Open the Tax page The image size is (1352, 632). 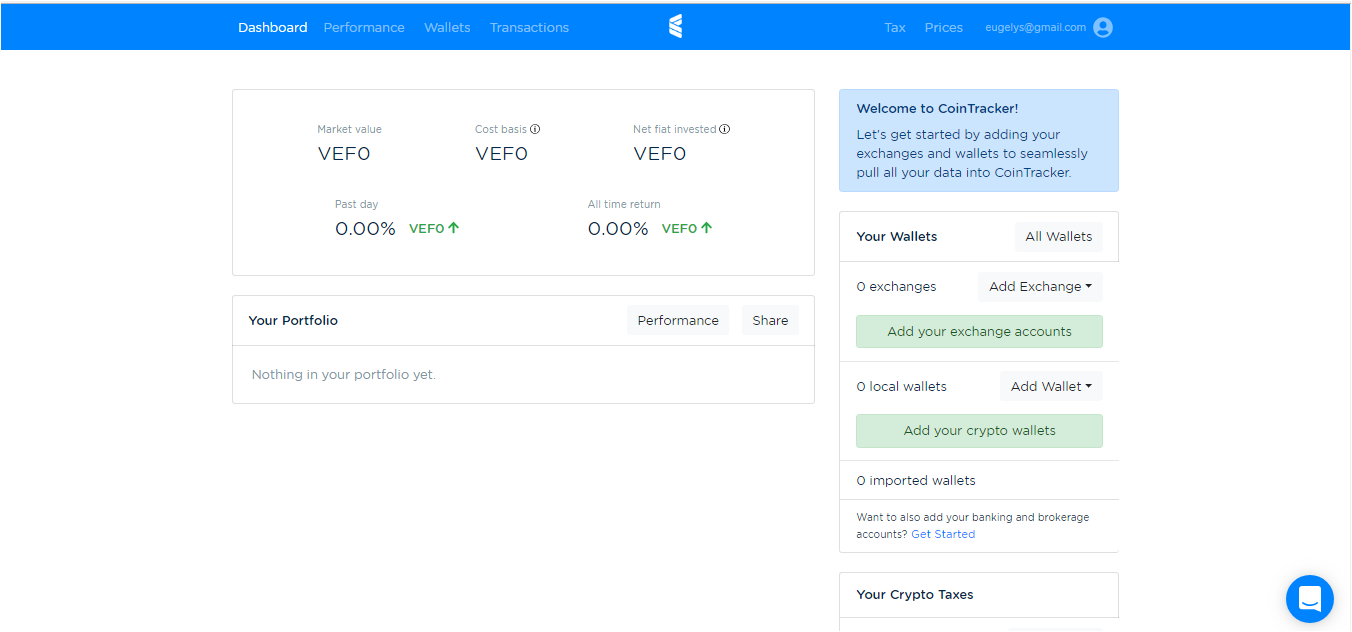coord(895,28)
